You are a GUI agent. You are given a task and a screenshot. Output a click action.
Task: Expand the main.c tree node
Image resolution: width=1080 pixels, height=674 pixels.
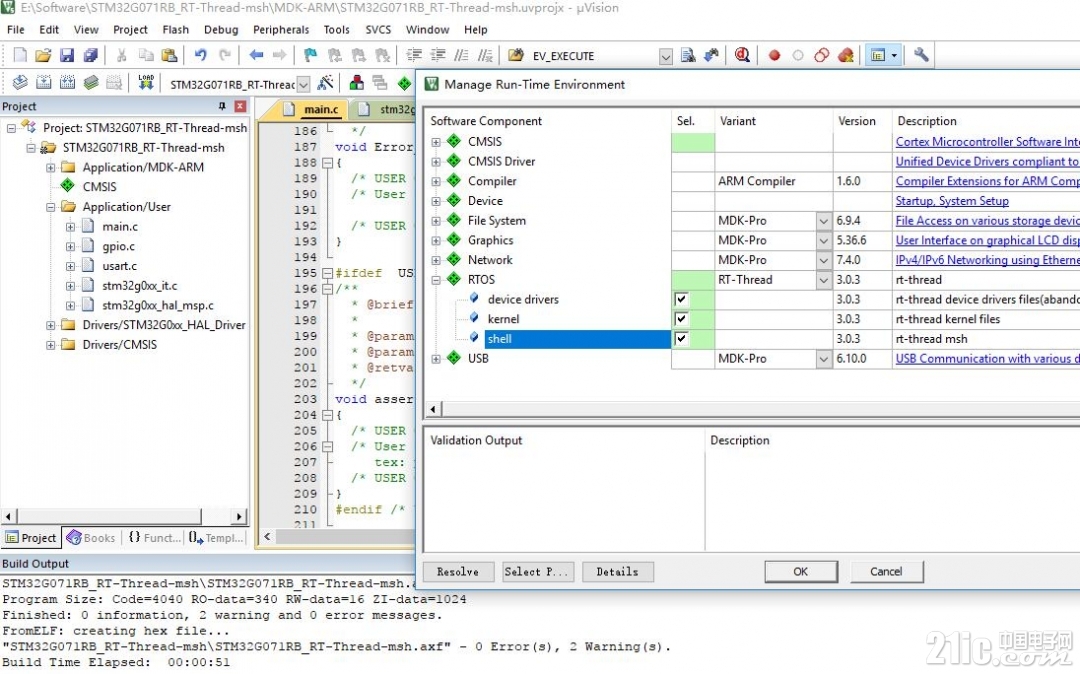(x=70, y=227)
